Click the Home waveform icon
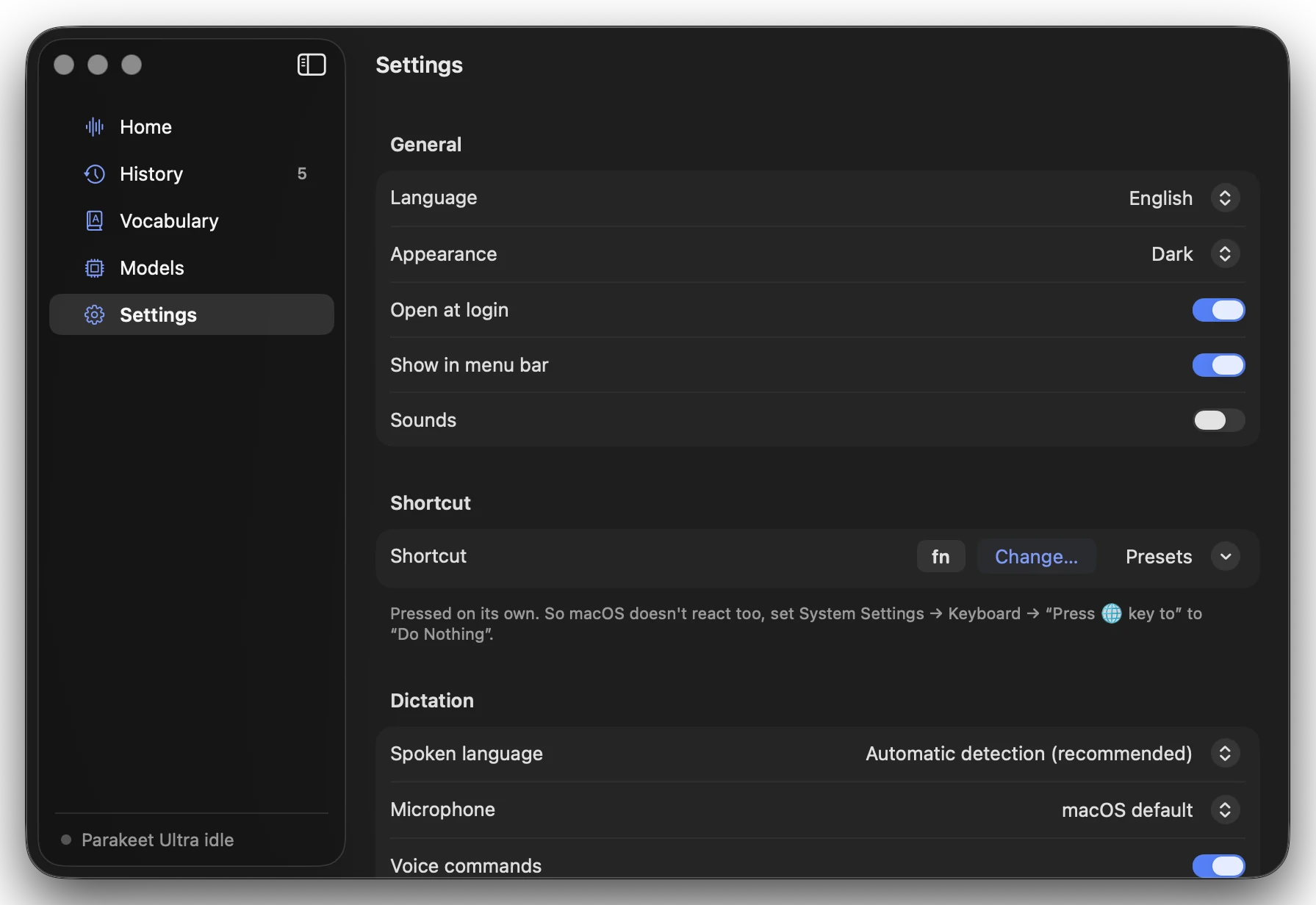1316x905 pixels. (95, 127)
